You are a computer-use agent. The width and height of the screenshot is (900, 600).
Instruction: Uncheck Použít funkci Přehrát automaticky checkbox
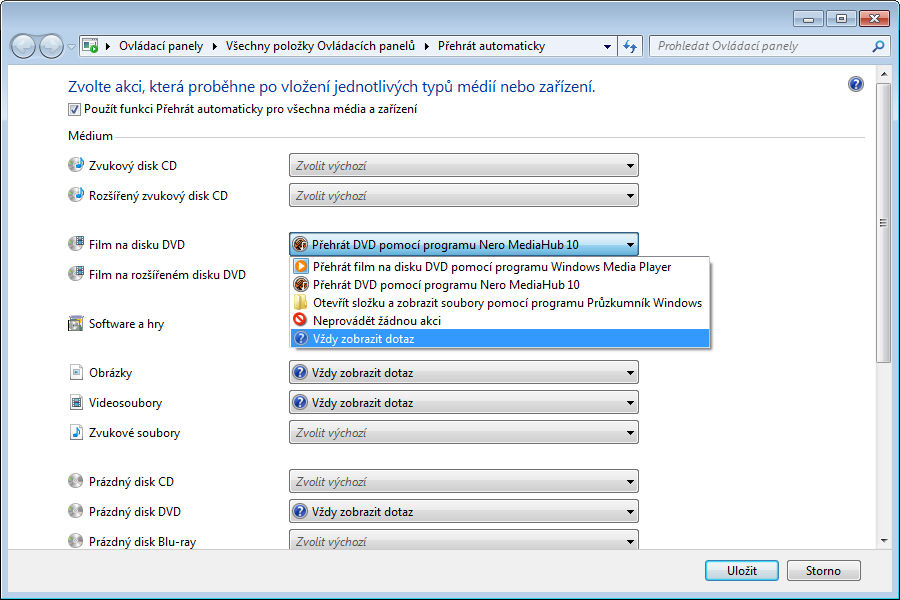coord(74,109)
